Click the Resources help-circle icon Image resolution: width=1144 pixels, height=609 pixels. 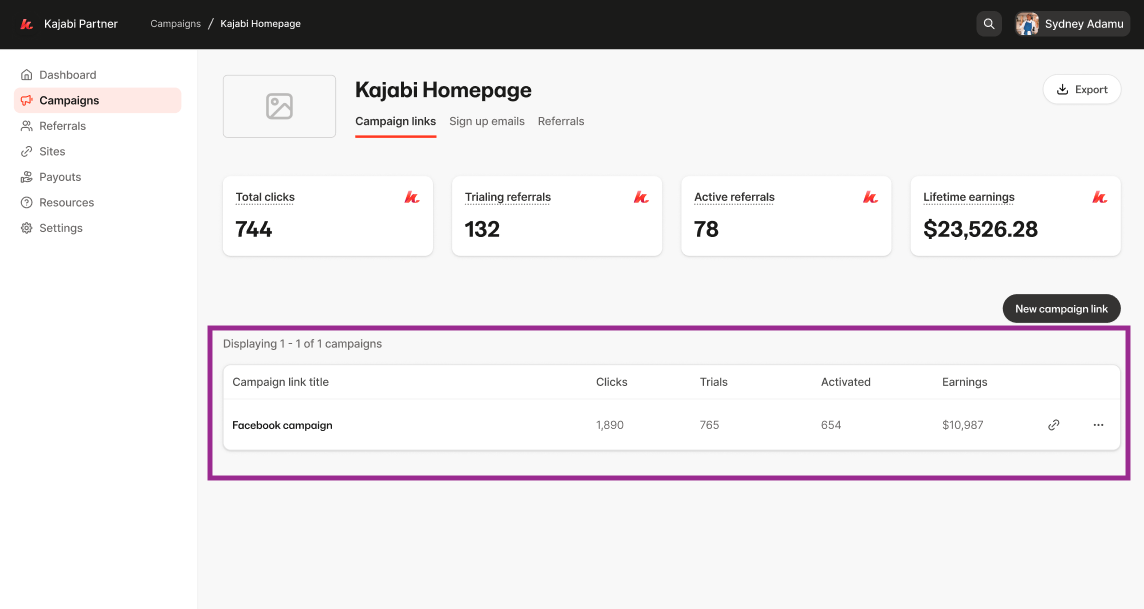pos(26,202)
